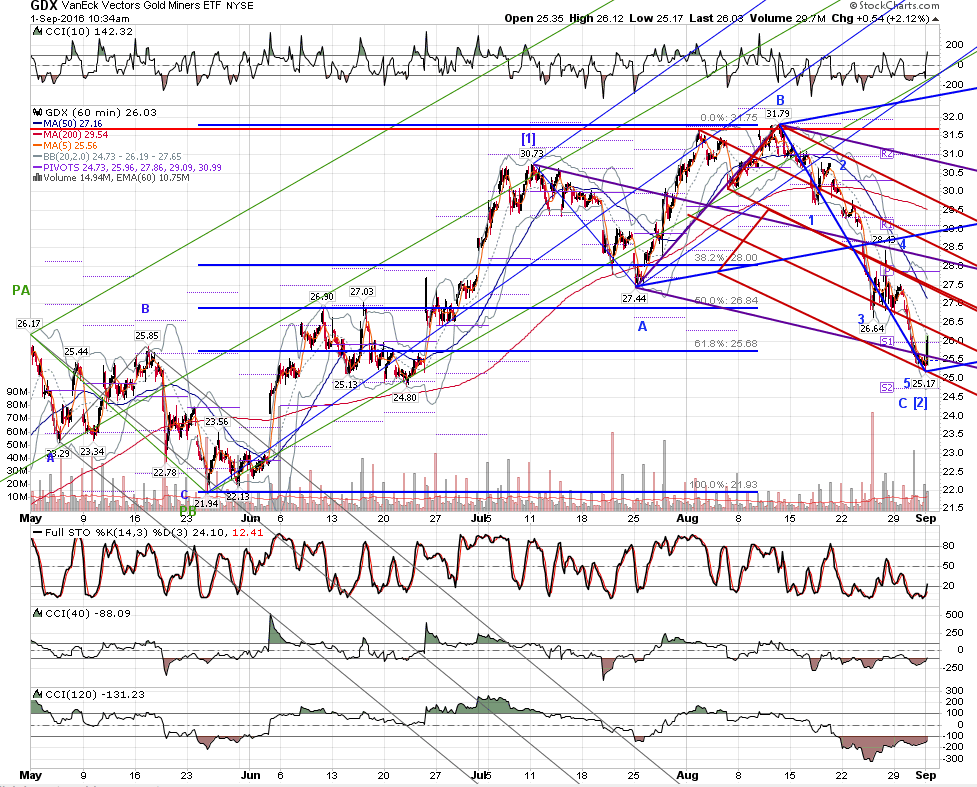Click the R1 pivot marker box
The width and height of the screenshot is (977, 787).
tap(887, 224)
